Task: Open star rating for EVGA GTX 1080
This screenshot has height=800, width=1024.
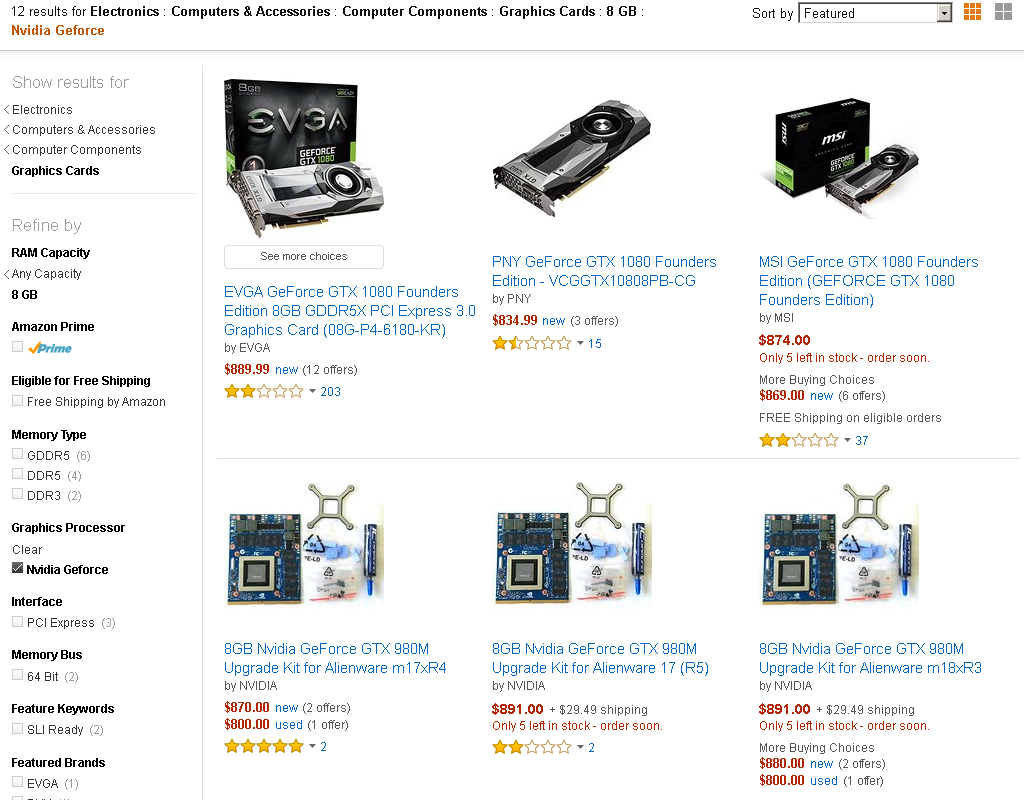Action: (264, 392)
